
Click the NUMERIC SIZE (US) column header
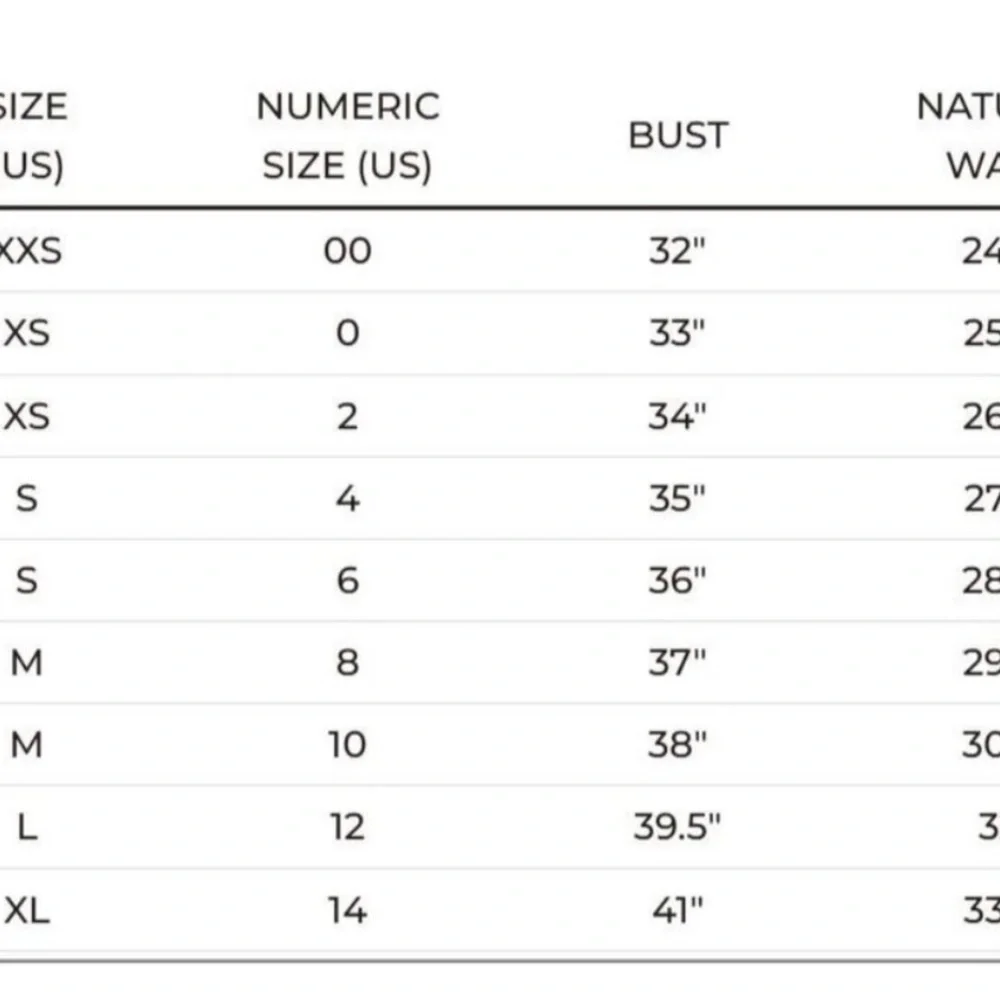click(x=348, y=136)
